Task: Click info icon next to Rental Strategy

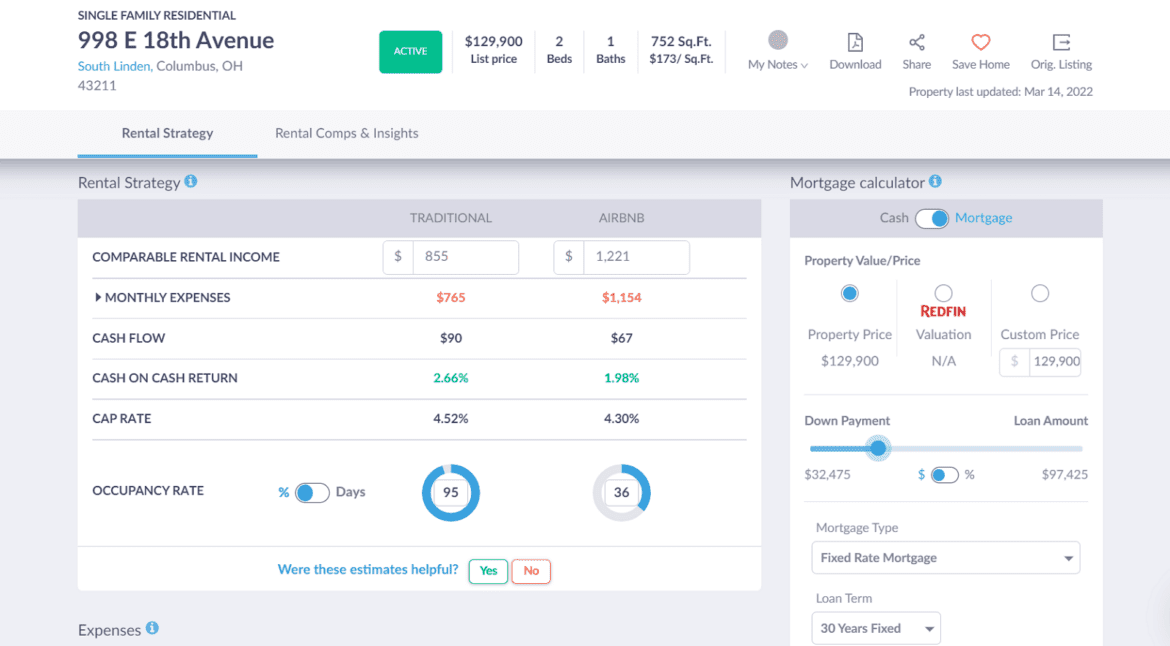Action: point(191,182)
